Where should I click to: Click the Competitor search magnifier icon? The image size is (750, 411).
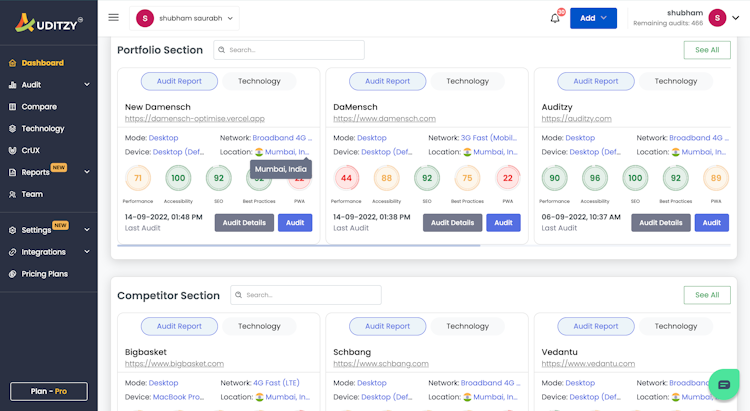click(x=238, y=295)
